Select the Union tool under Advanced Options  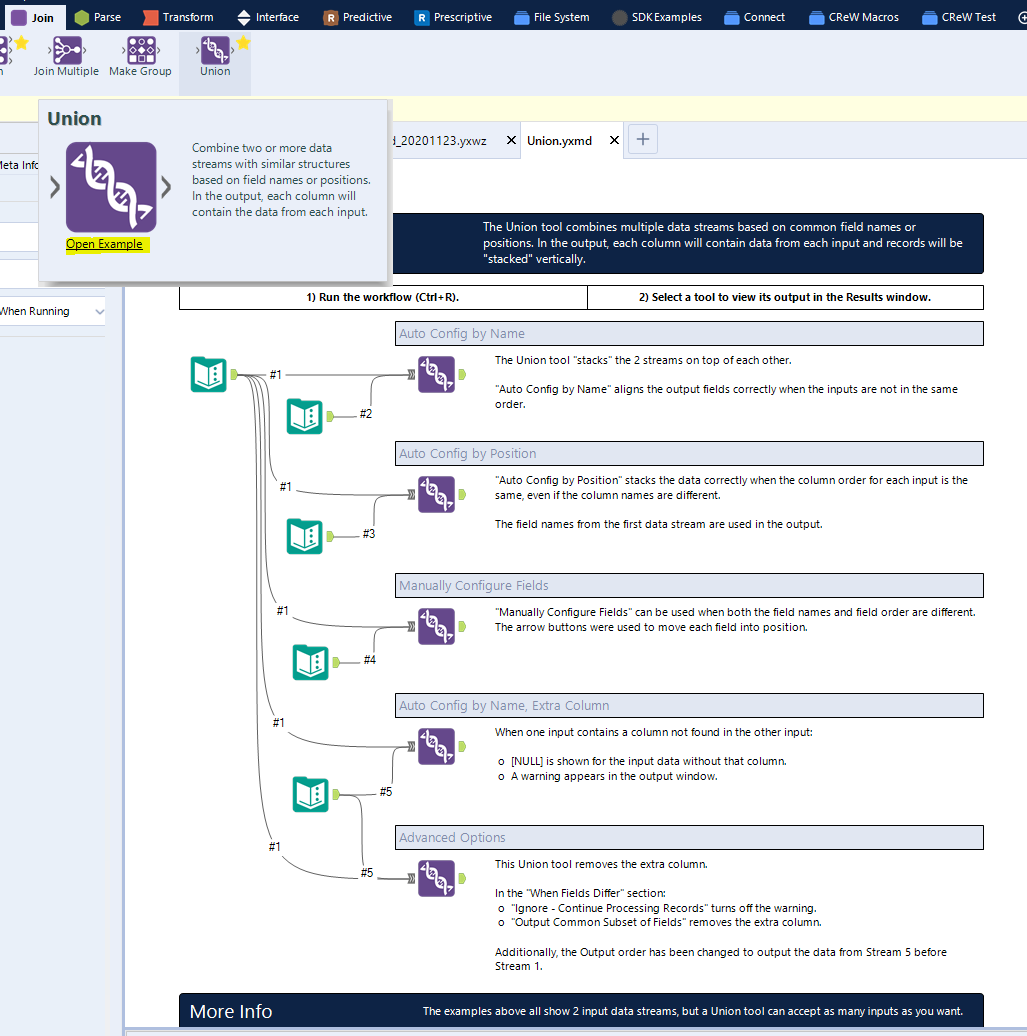pyautogui.click(x=436, y=878)
